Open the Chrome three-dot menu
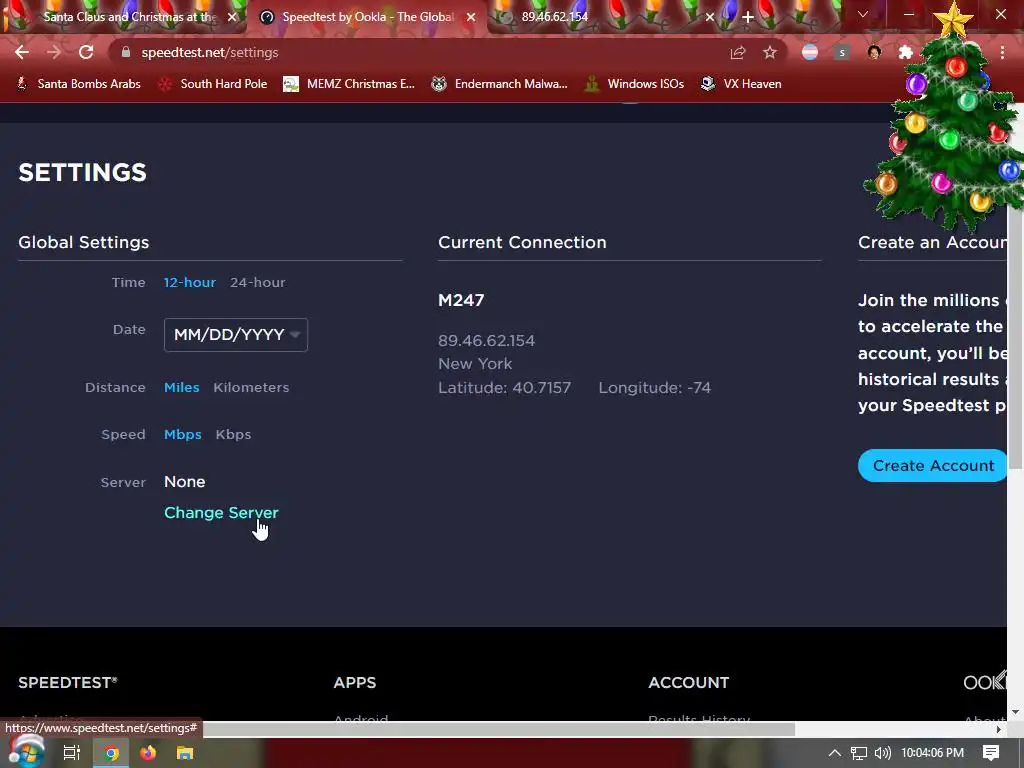Image resolution: width=1024 pixels, height=768 pixels. (1002, 52)
